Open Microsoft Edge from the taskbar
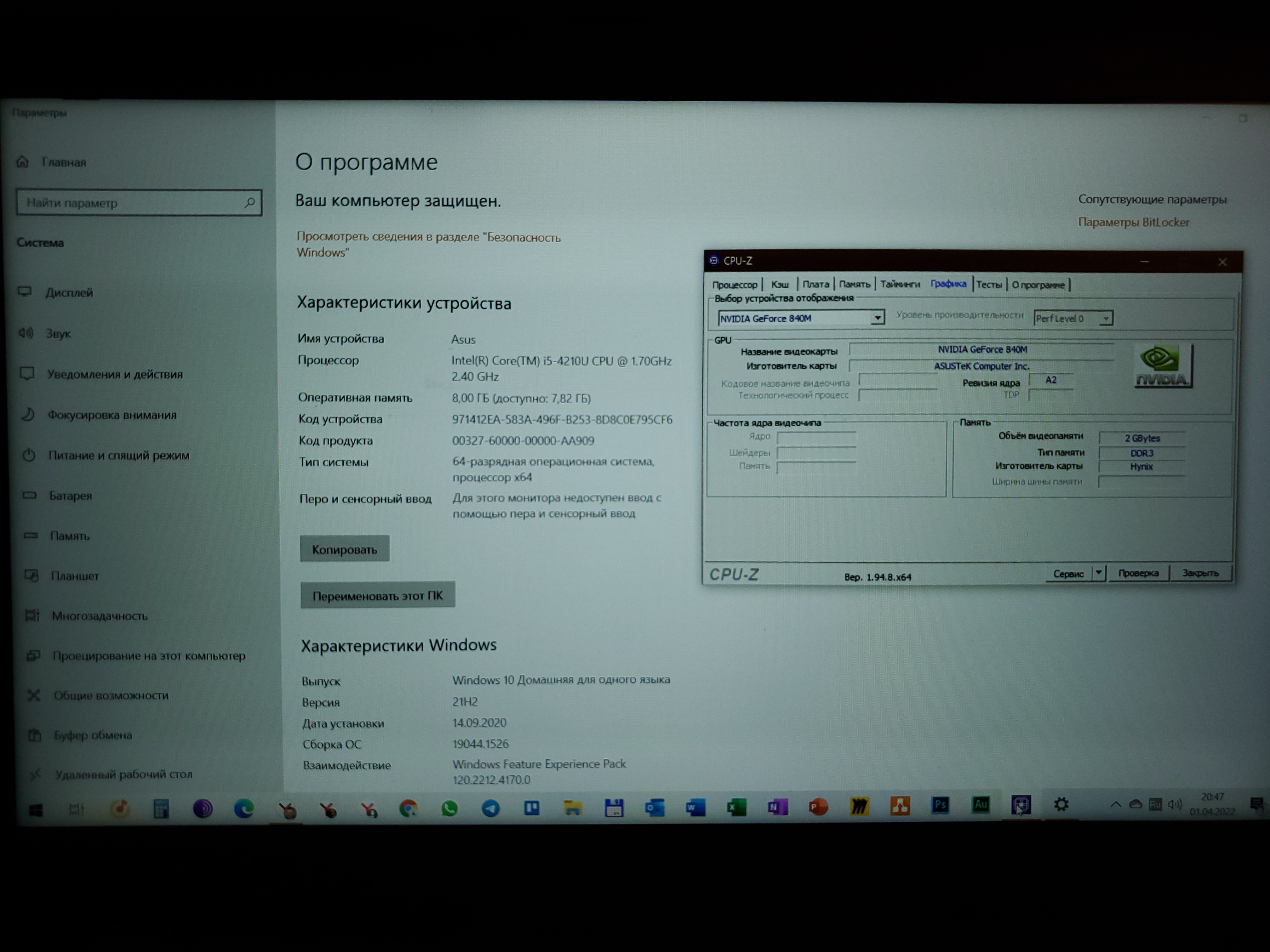 pyautogui.click(x=244, y=808)
